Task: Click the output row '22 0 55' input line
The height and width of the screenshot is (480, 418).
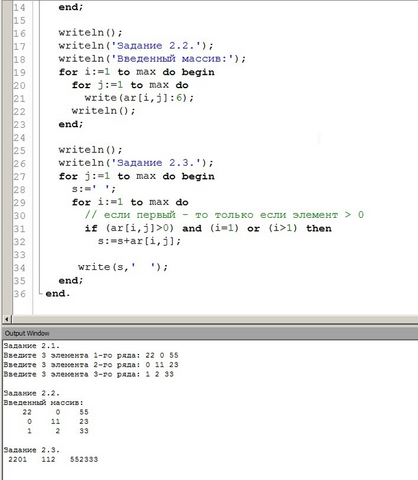Action: tap(91, 355)
